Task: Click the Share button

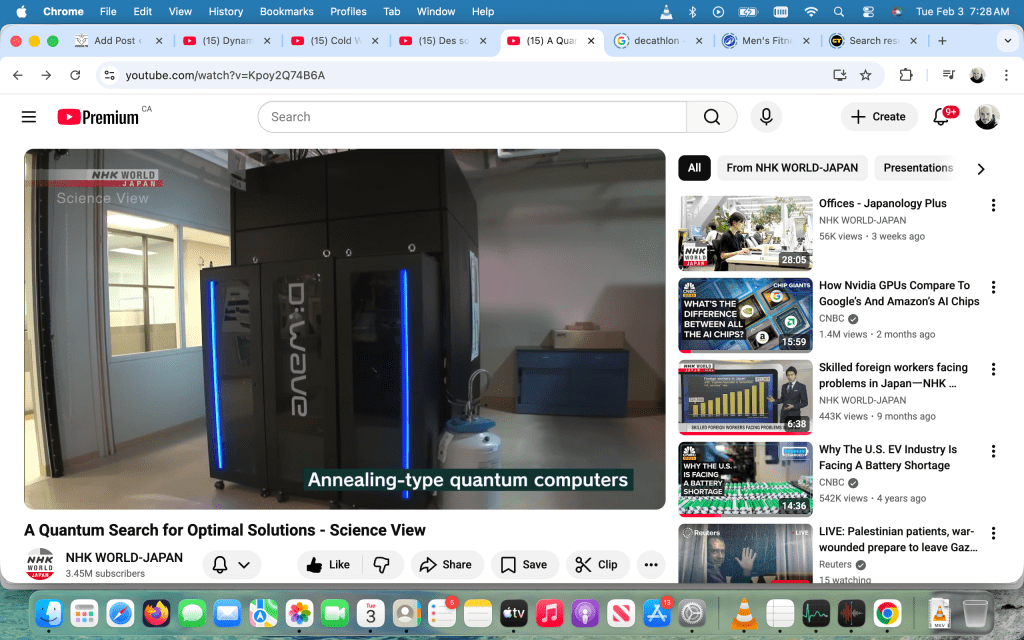Action: coord(445,565)
